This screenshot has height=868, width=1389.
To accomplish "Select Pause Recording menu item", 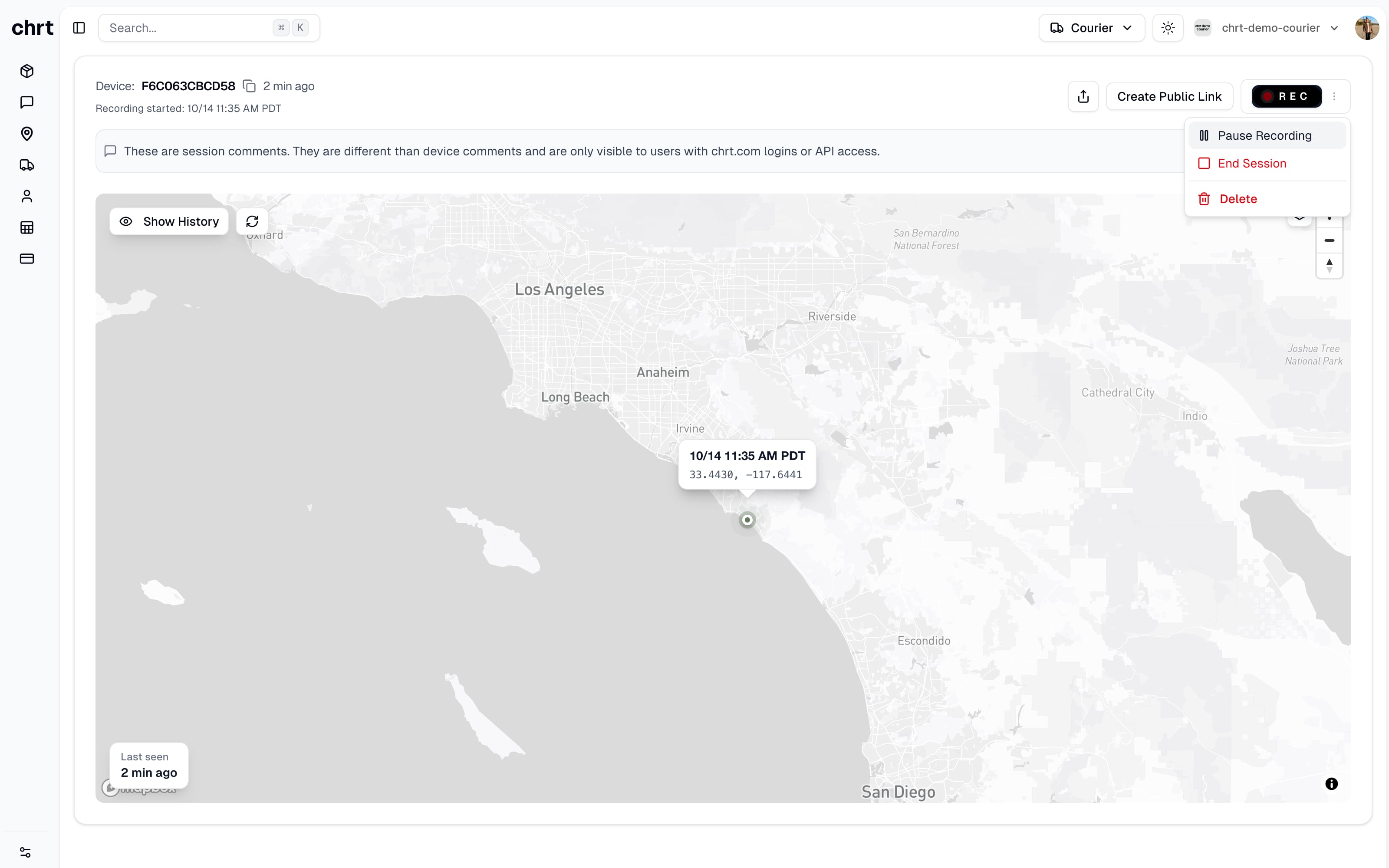I will [1264, 135].
